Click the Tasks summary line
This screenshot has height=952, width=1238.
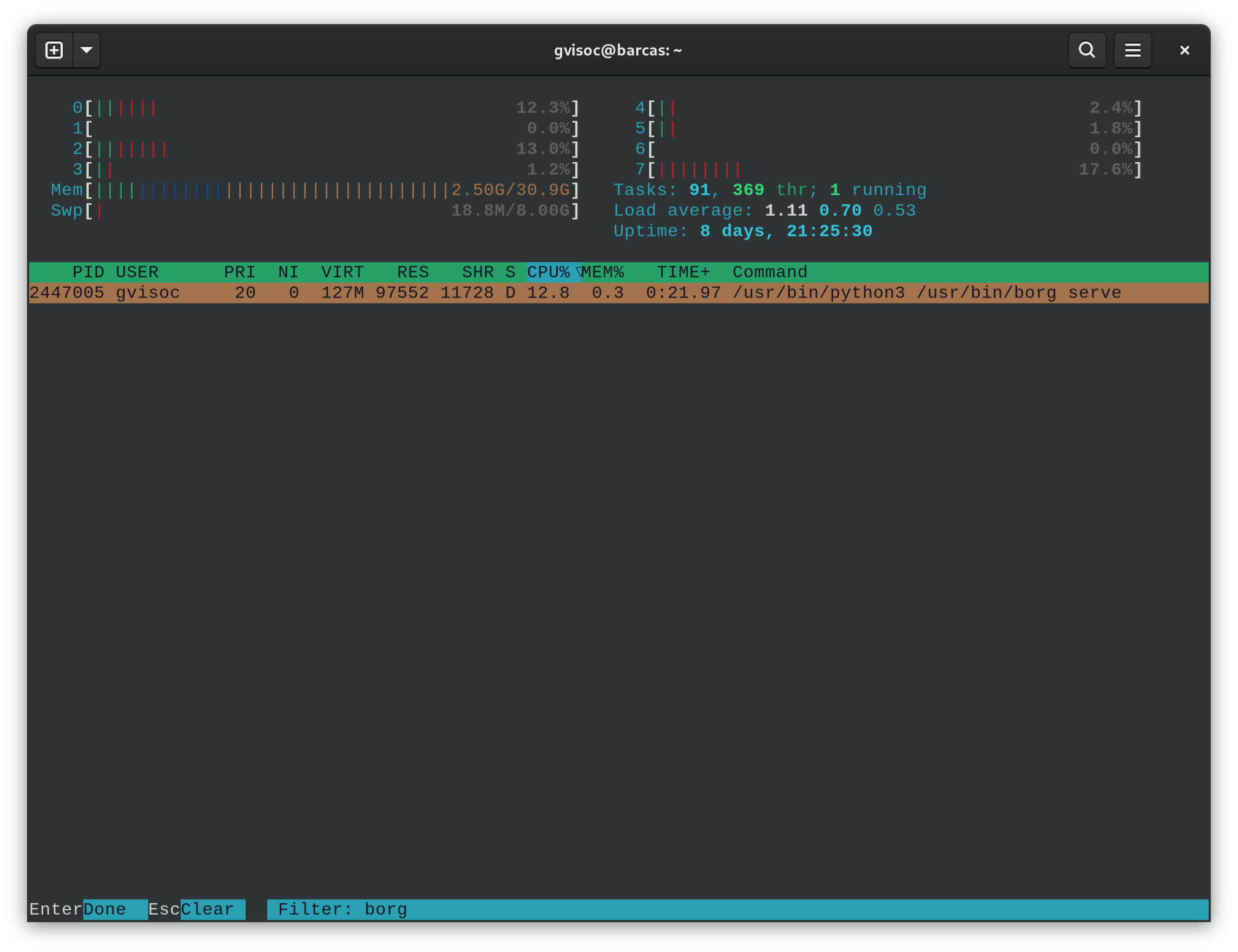click(770, 190)
